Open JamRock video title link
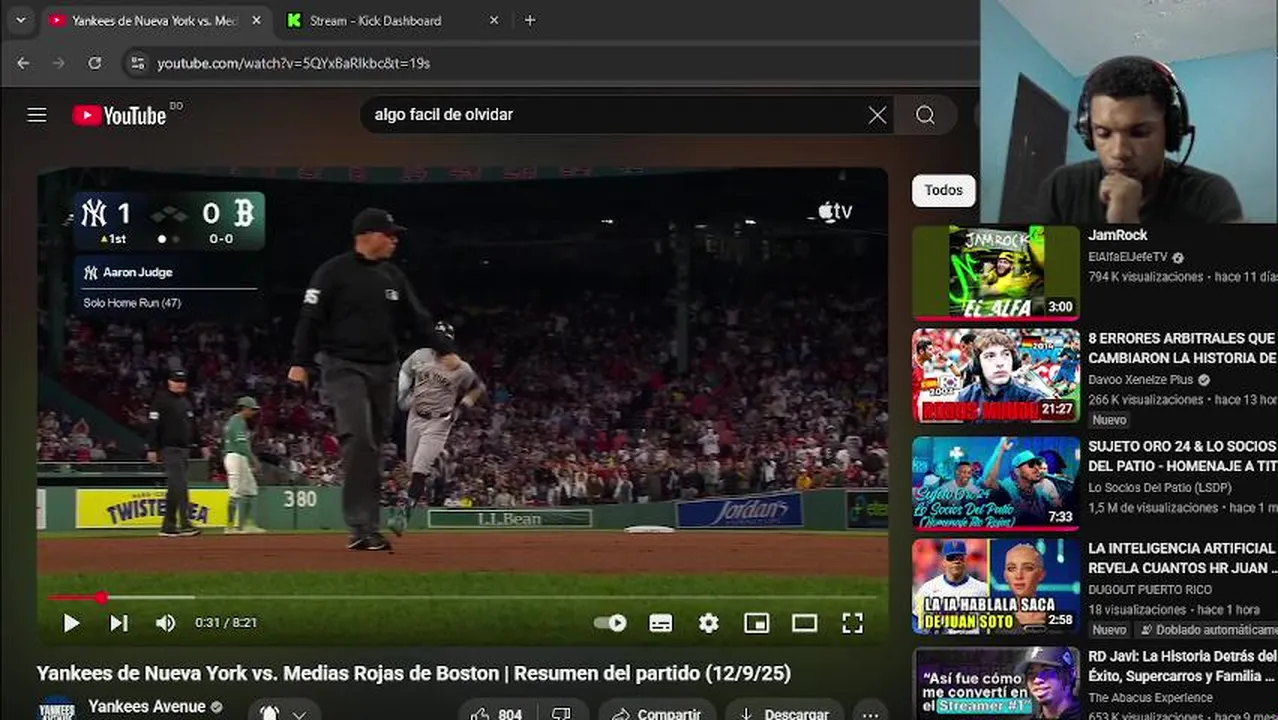1278x720 pixels. point(1118,235)
